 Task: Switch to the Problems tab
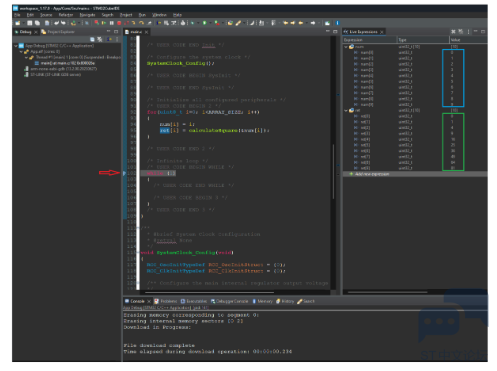click(166, 301)
